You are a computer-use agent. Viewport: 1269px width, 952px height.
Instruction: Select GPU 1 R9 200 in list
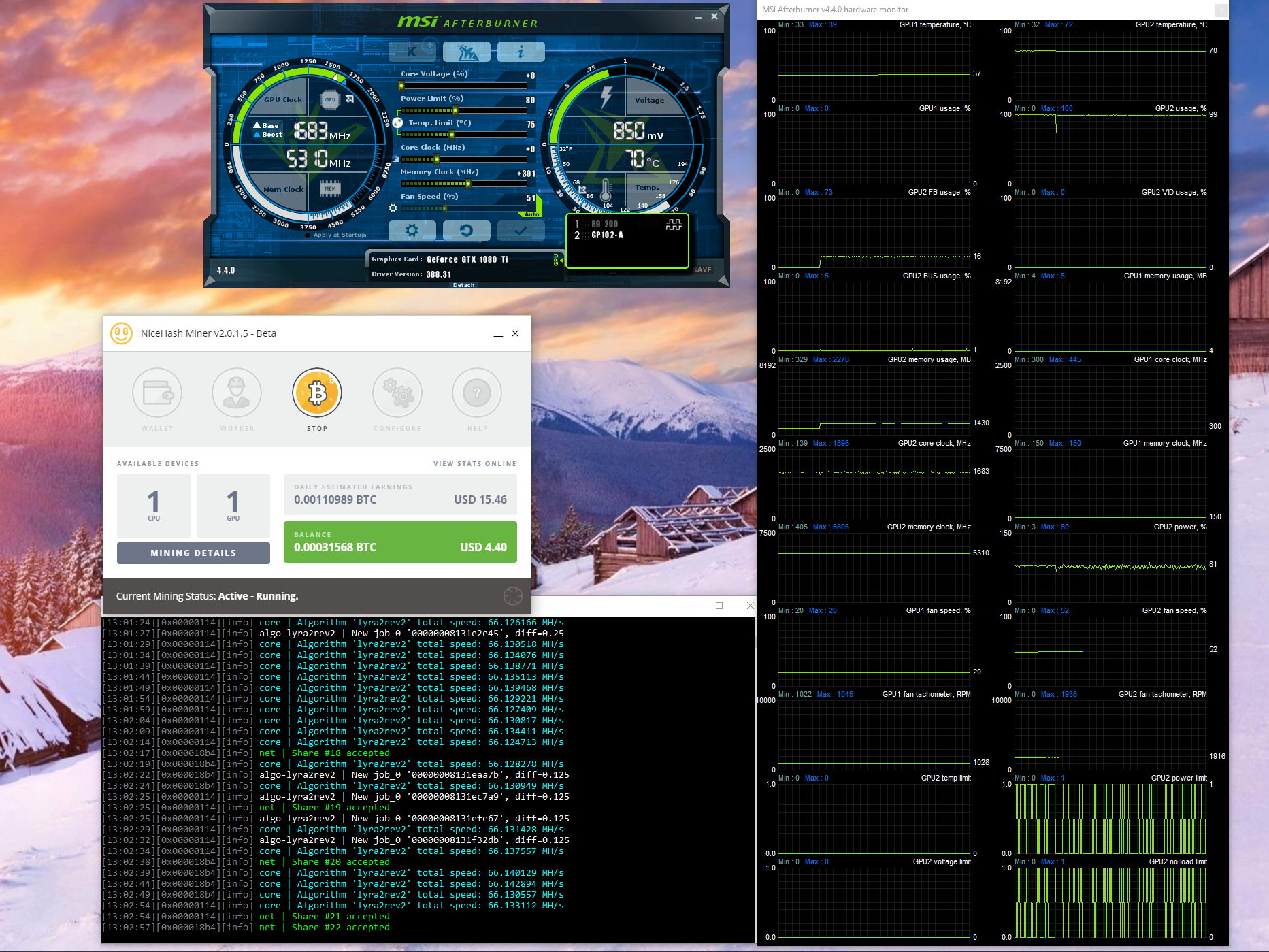[604, 224]
